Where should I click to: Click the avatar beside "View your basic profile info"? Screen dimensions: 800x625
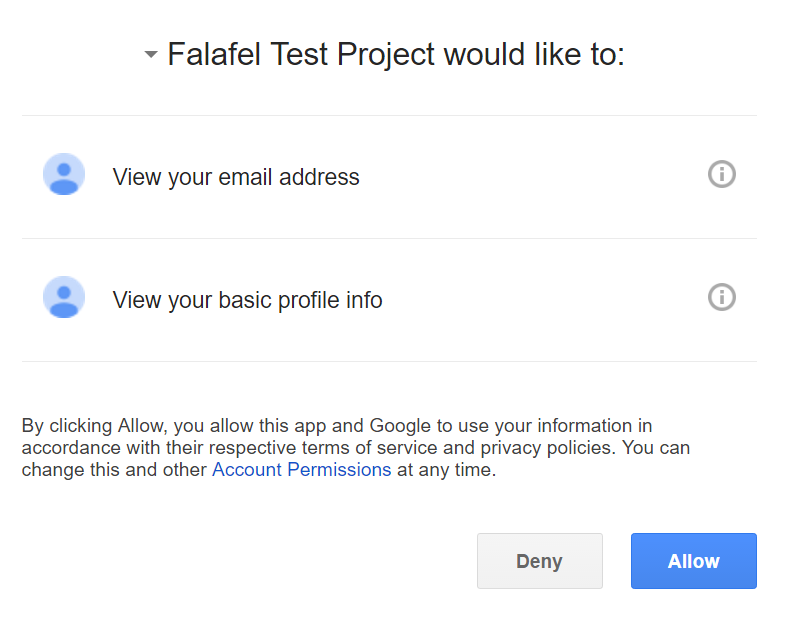click(64, 297)
